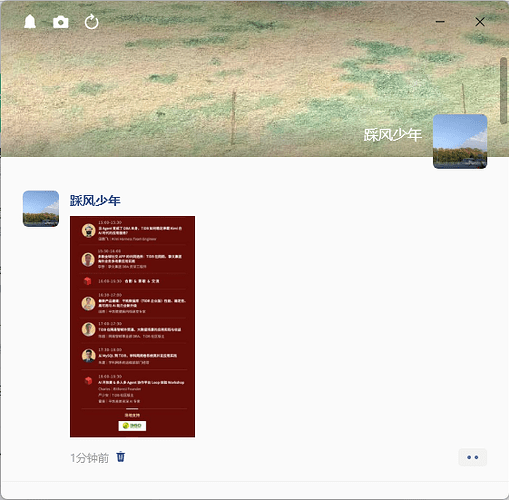
Task: Minimize the Moments window
Action: (440, 22)
